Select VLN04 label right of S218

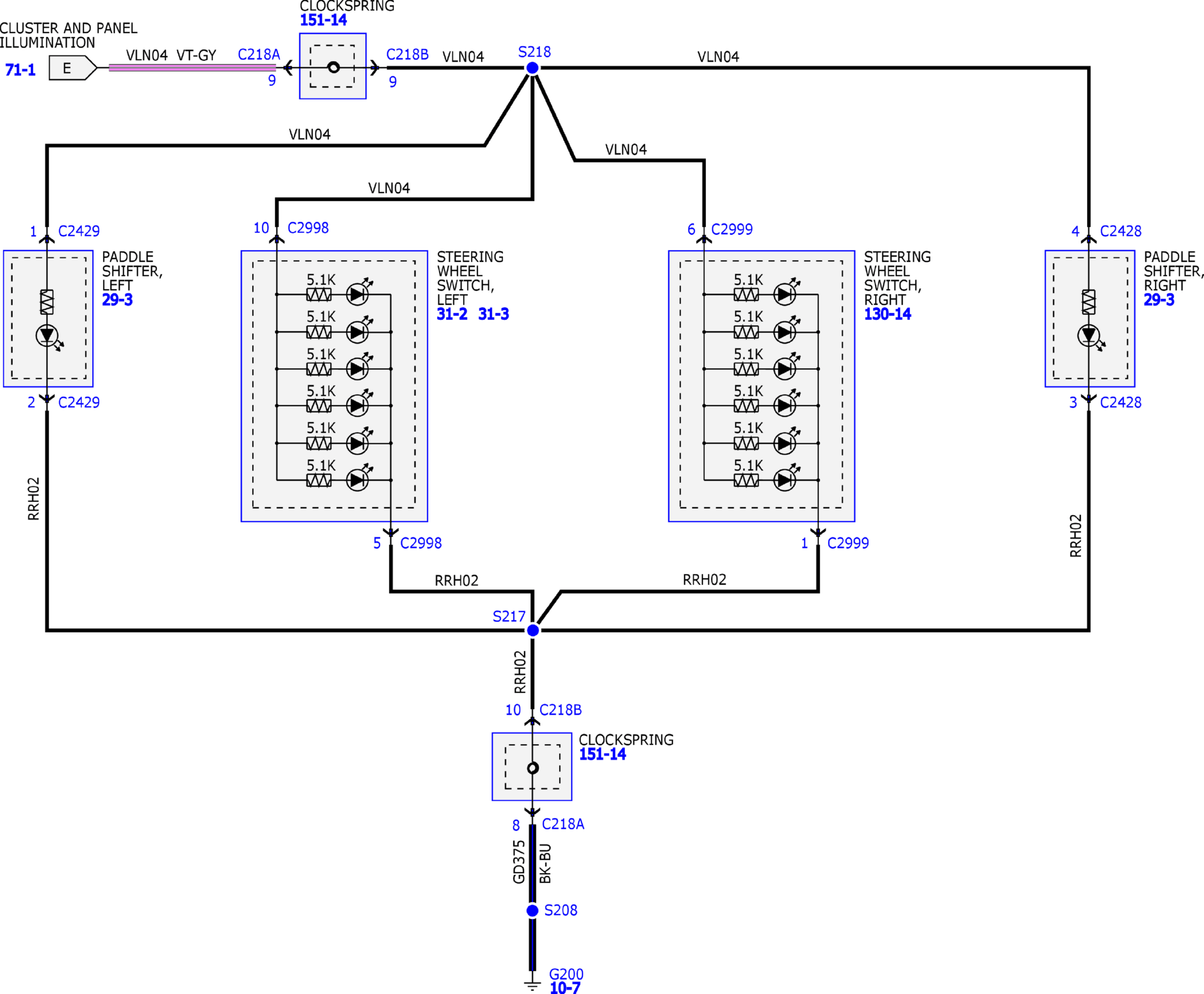[718, 57]
